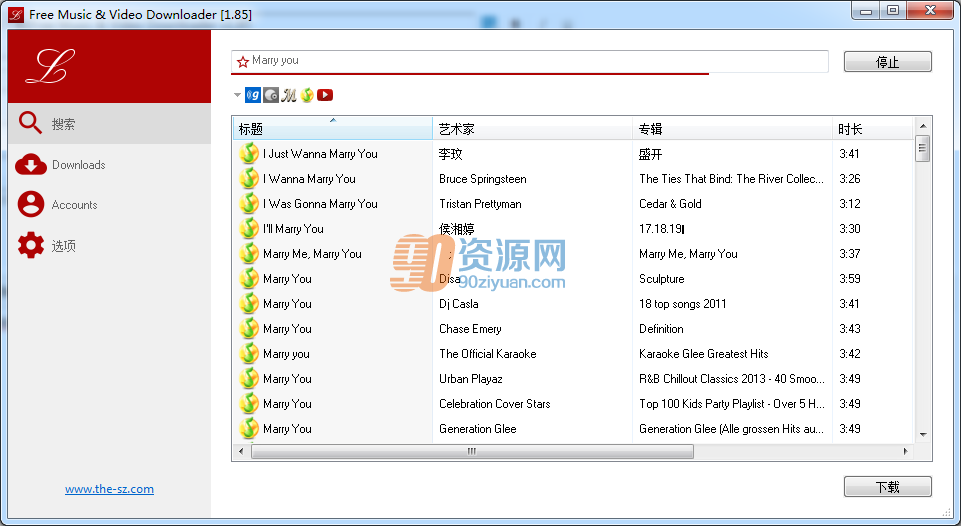Click the horizontal scrollbar left arrow
Screen dimensions: 961x526
click(x=241, y=452)
